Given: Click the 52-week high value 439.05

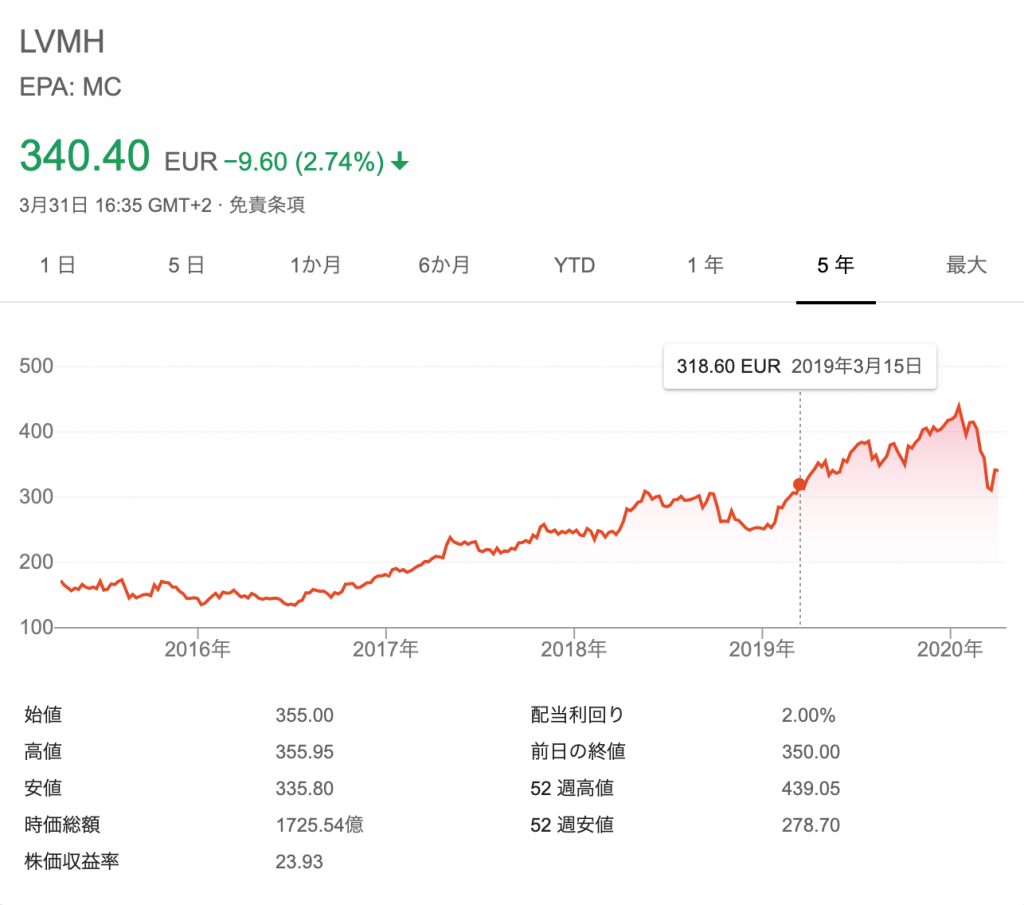Looking at the screenshot, I should pyautogui.click(x=810, y=788).
